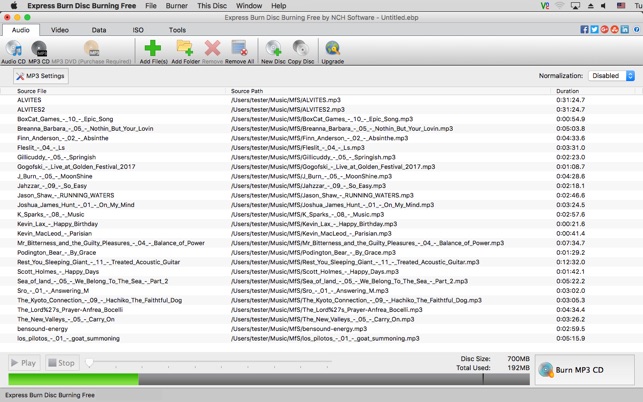Image resolution: width=643 pixels, height=402 pixels.
Task: Open the This Disc menu
Action: click(x=212, y=6)
